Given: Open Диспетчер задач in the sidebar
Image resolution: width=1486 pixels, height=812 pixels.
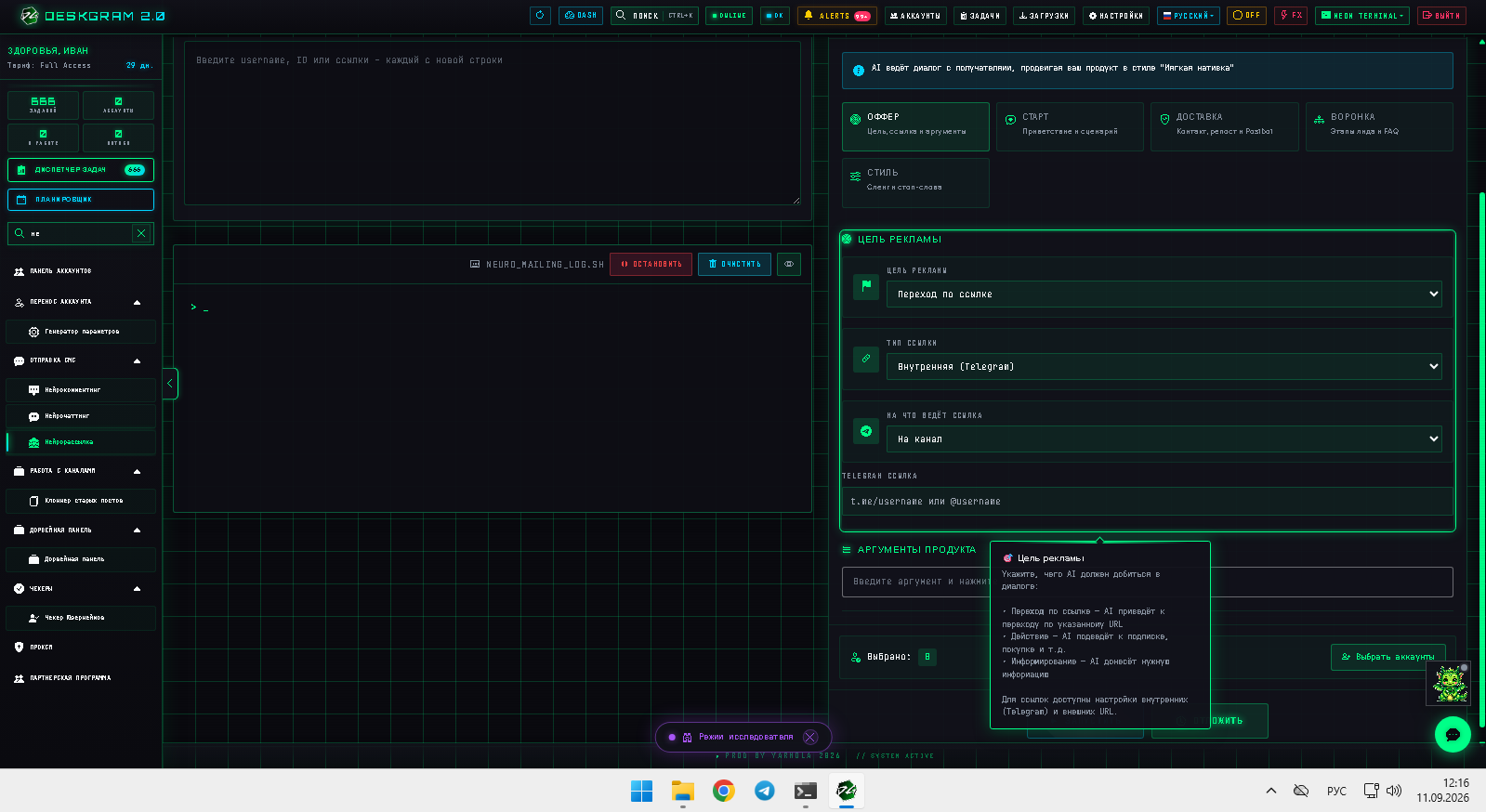Looking at the screenshot, I should (x=81, y=170).
